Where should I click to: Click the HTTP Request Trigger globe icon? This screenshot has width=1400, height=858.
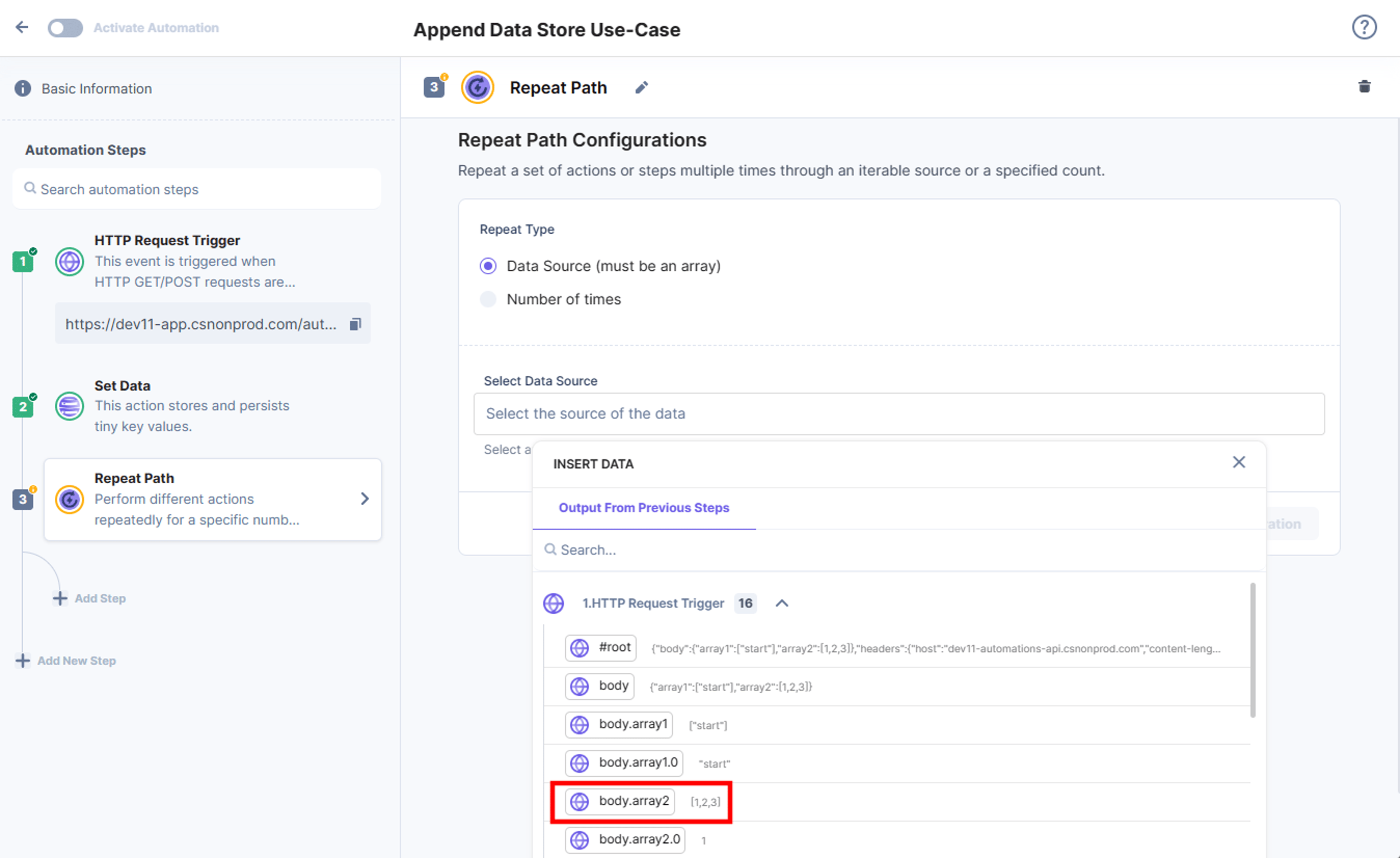(69, 262)
